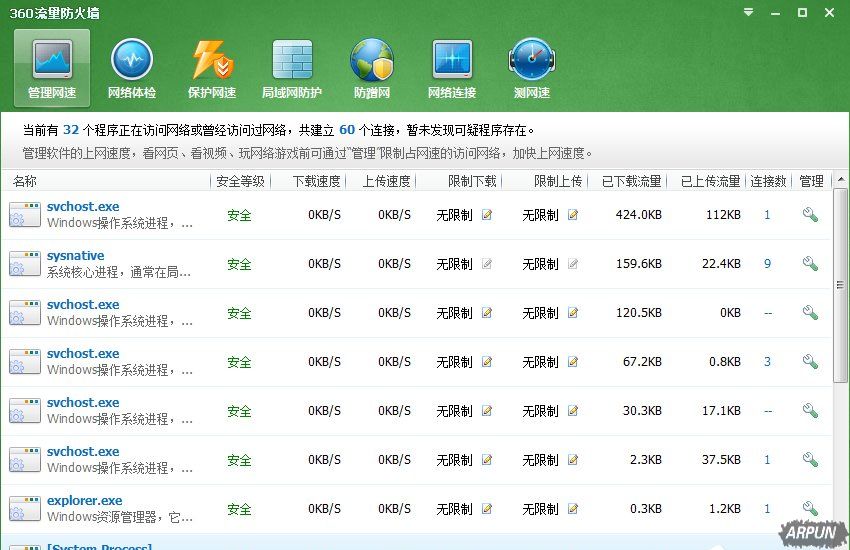Click the 安全等级 column header
The width and height of the screenshot is (850, 550).
click(x=240, y=181)
